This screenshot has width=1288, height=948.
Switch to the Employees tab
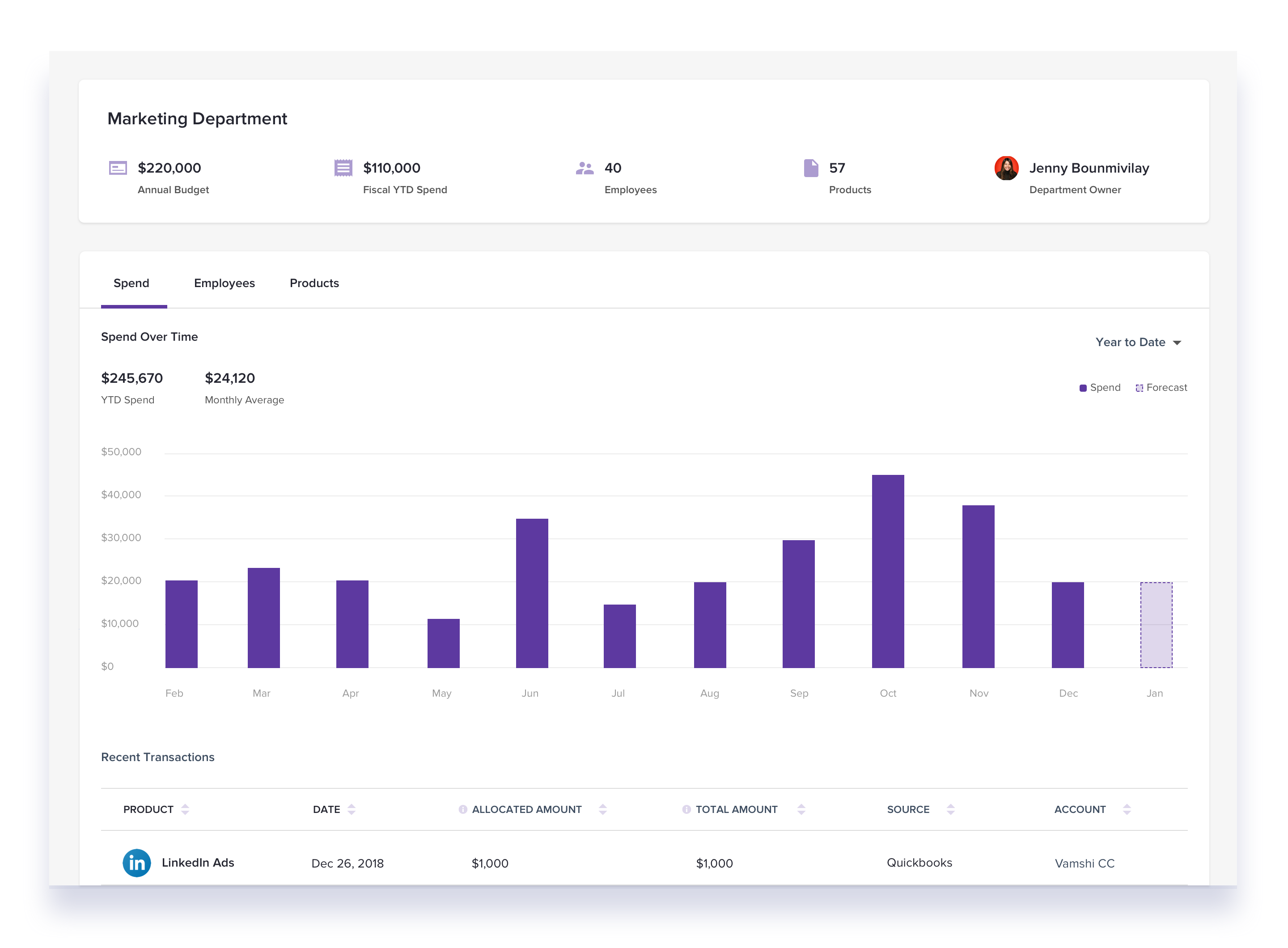pos(224,283)
